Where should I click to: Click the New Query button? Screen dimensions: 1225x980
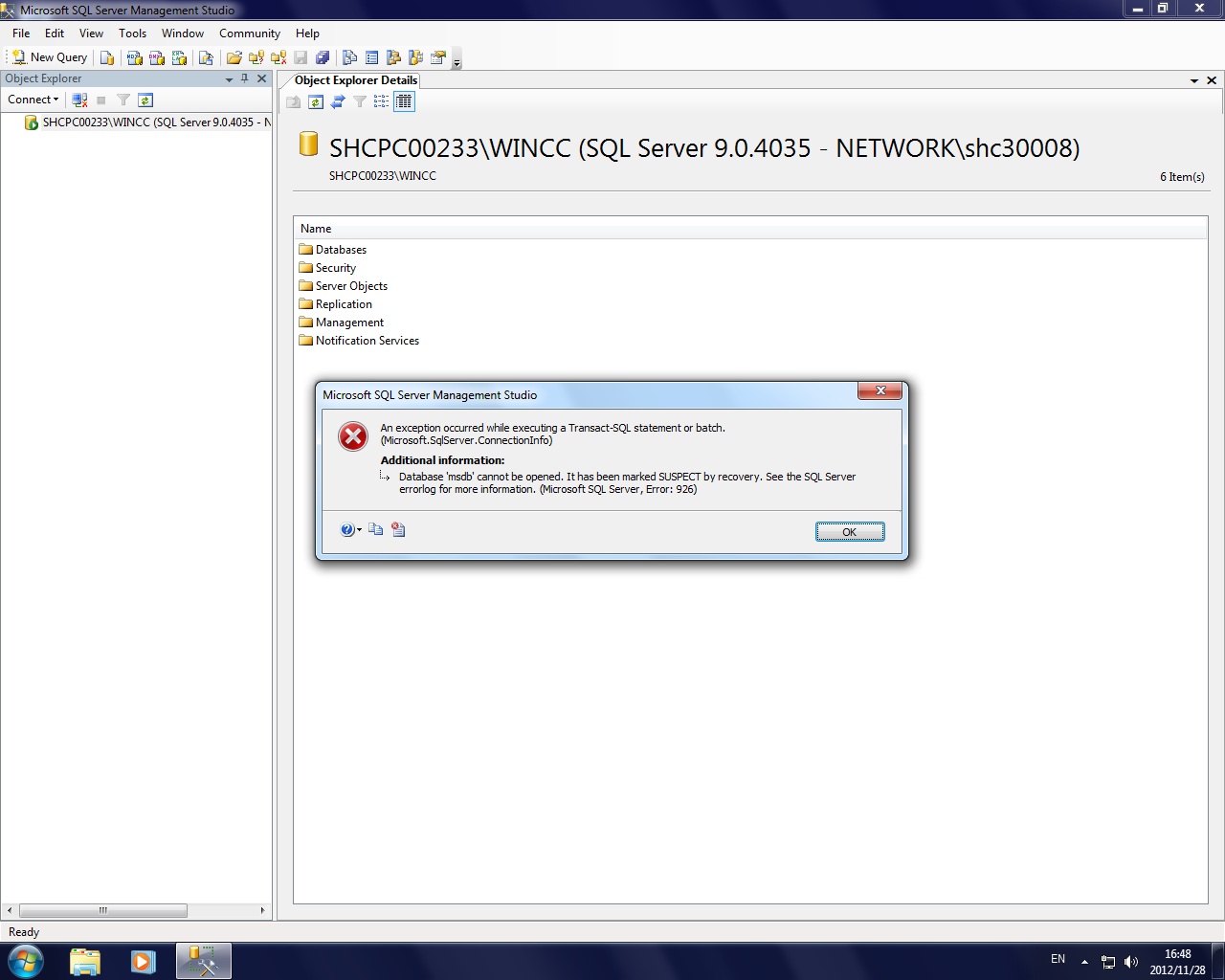49,57
